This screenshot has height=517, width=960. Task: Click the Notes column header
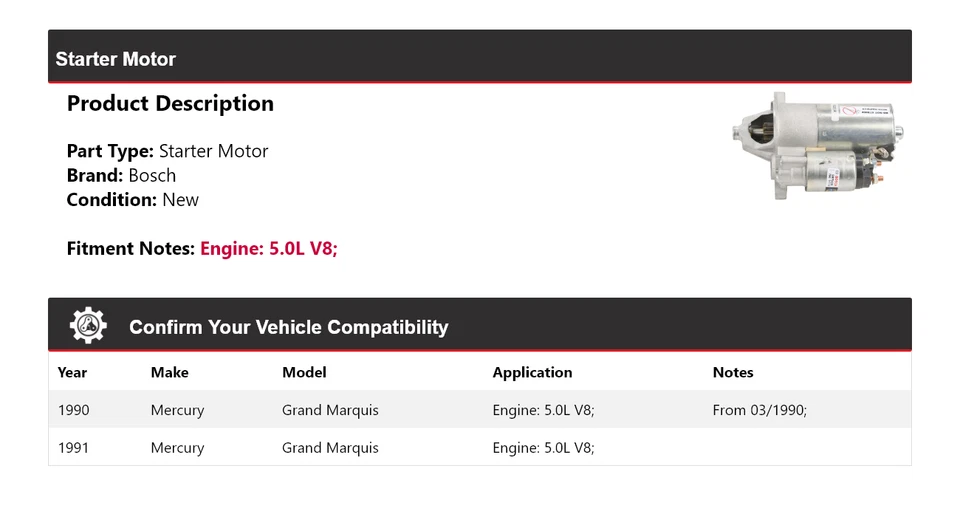point(733,372)
